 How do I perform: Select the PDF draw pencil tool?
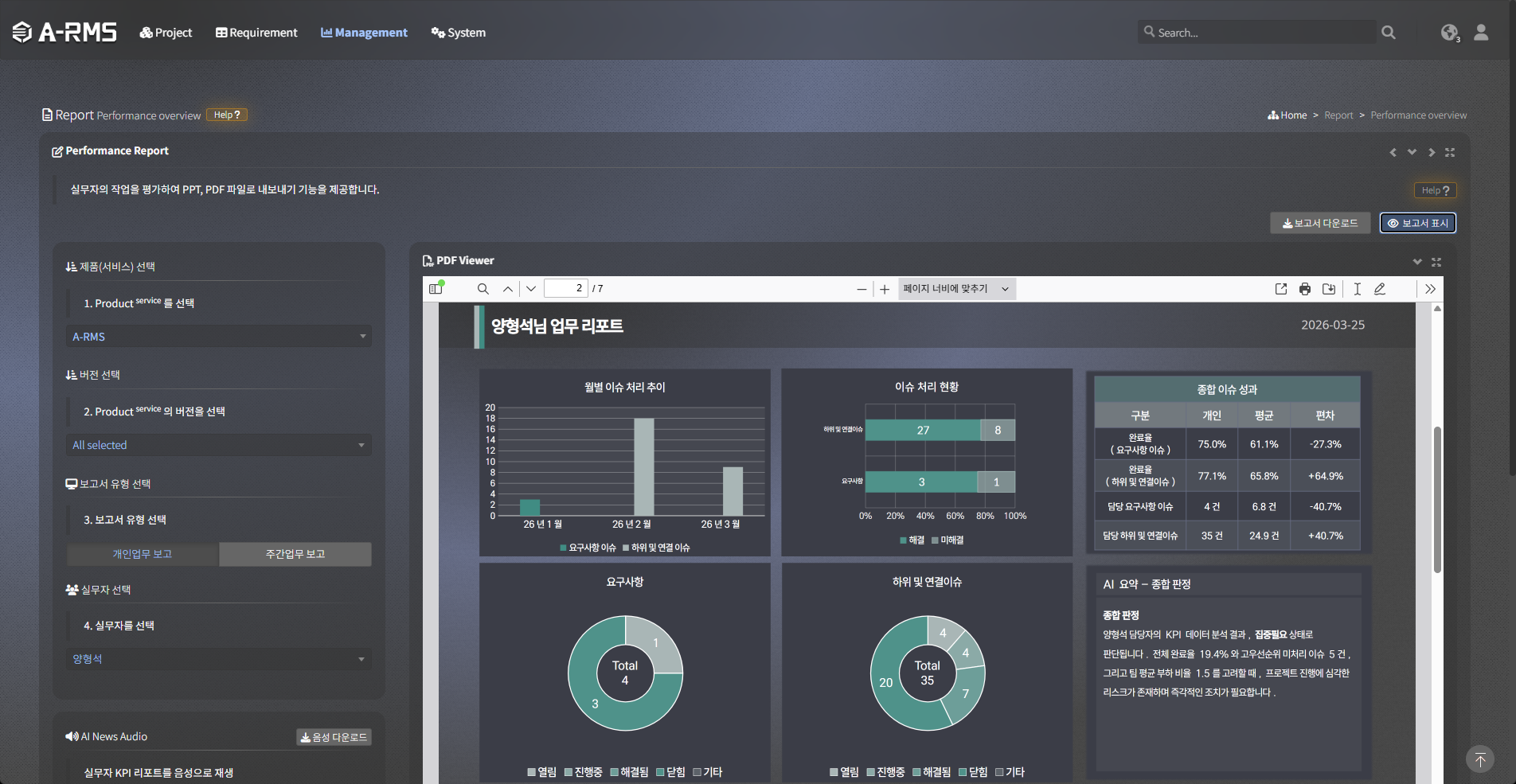pyautogui.click(x=1380, y=289)
